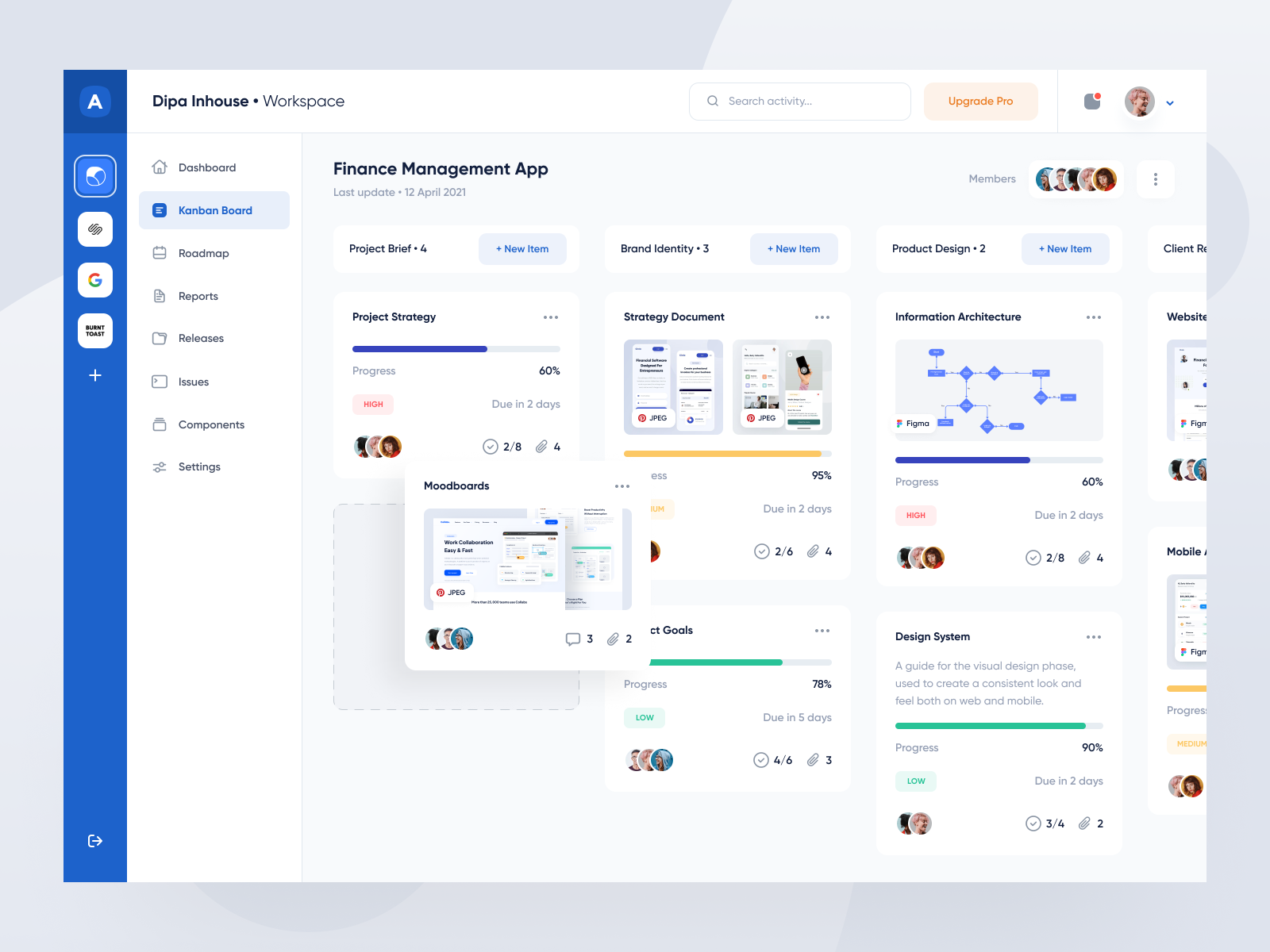Add a New Item under Brand Identity
Screen dimensions: 1270x952
coord(794,248)
